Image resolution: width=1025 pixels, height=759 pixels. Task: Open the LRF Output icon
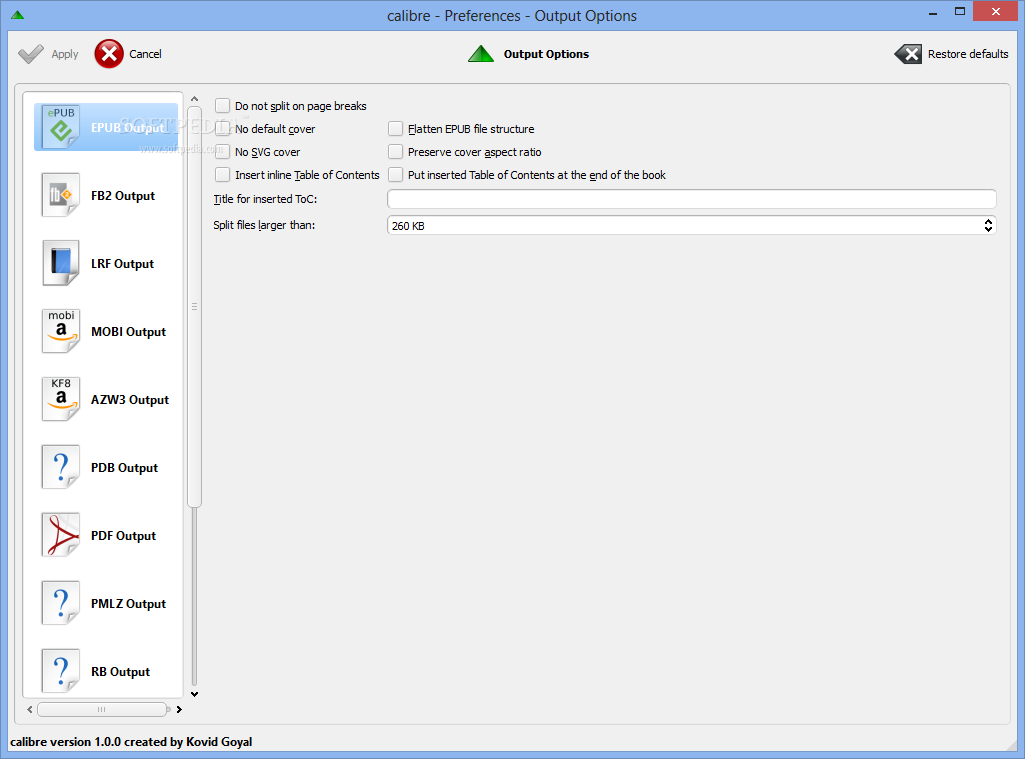click(61, 263)
